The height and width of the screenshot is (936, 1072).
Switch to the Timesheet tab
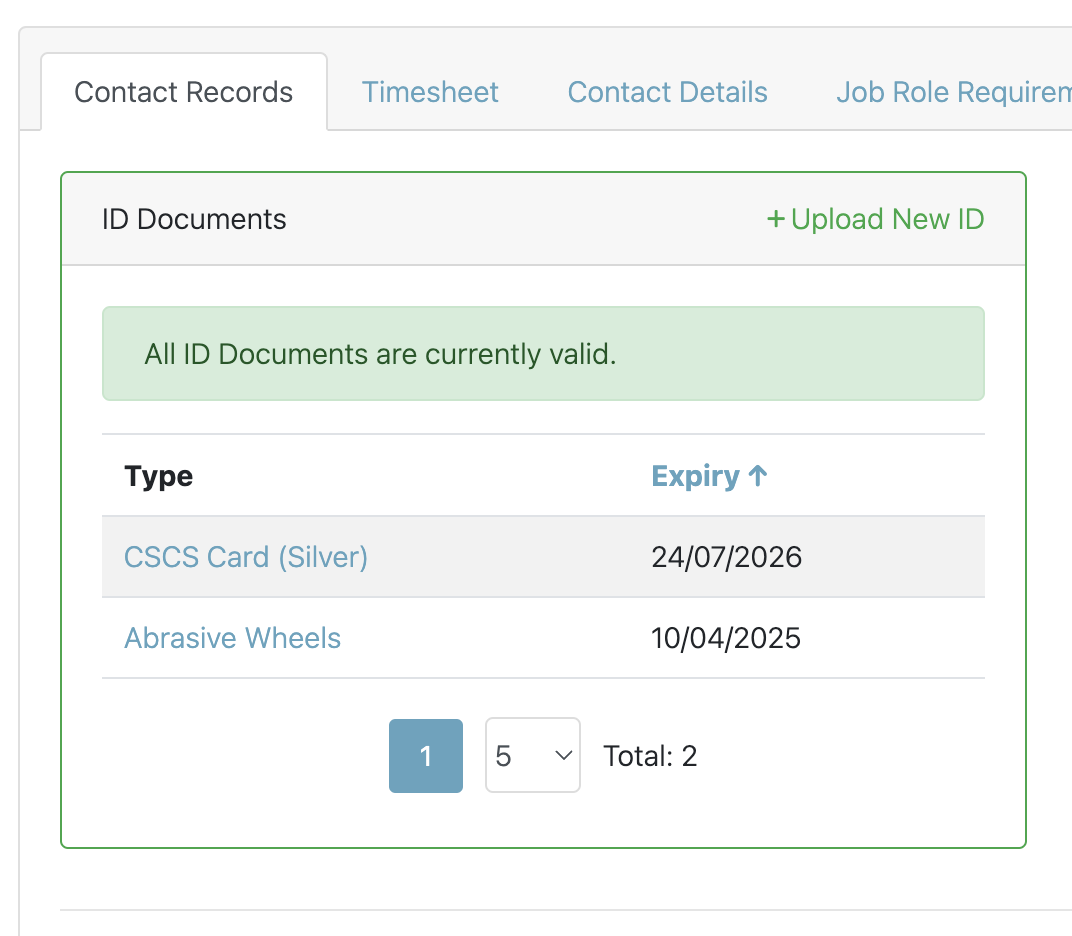click(x=430, y=92)
